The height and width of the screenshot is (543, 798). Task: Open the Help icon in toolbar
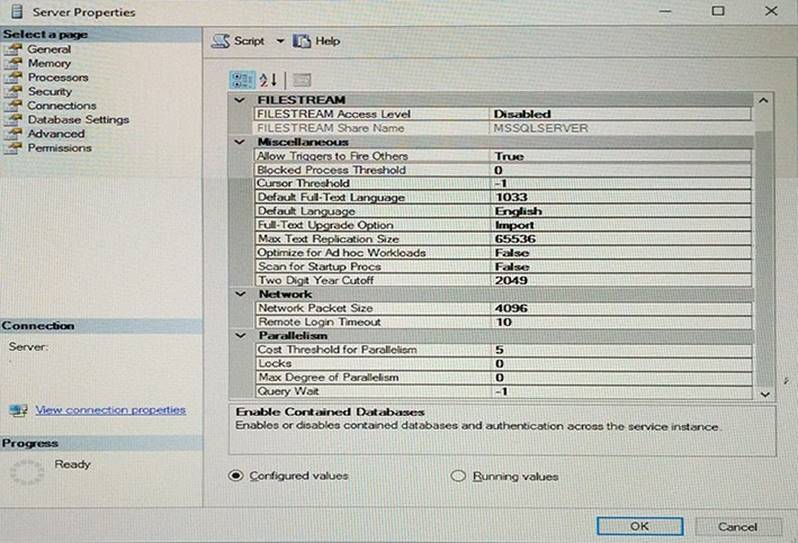pyautogui.click(x=304, y=41)
